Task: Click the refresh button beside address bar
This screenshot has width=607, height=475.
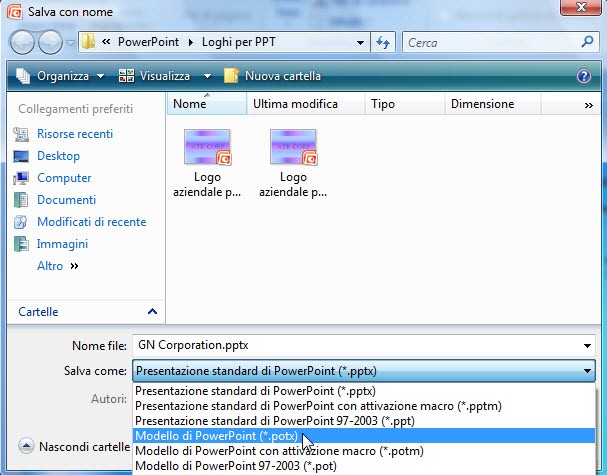Action: [381, 43]
